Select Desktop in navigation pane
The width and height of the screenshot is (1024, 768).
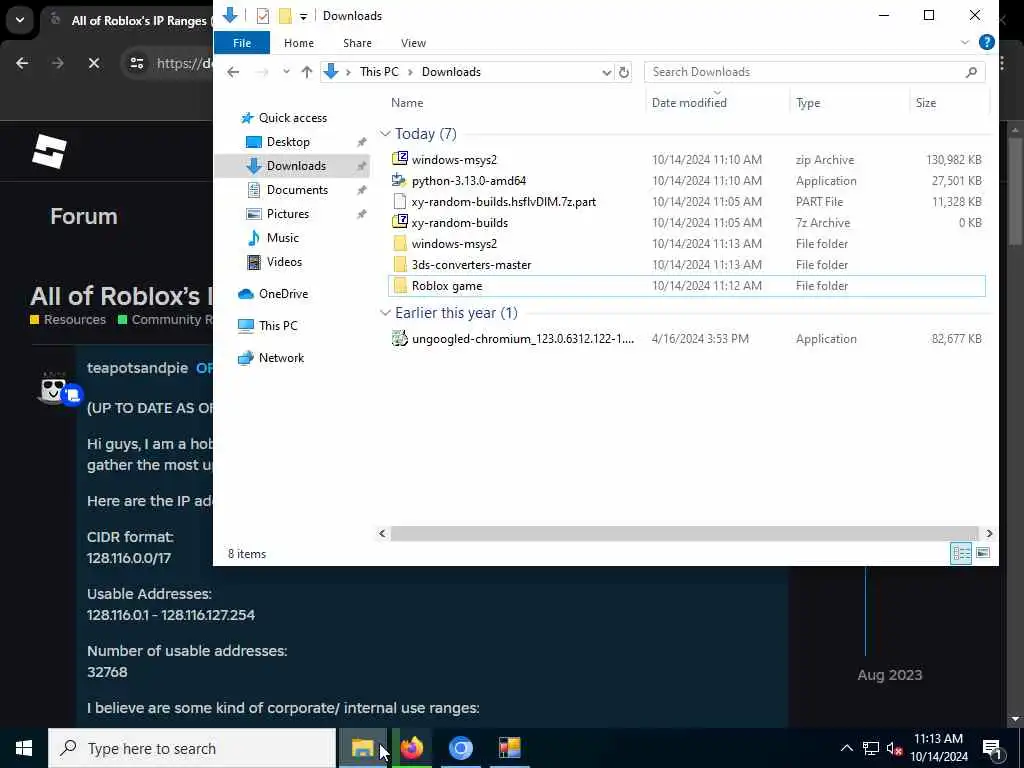(288, 142)
